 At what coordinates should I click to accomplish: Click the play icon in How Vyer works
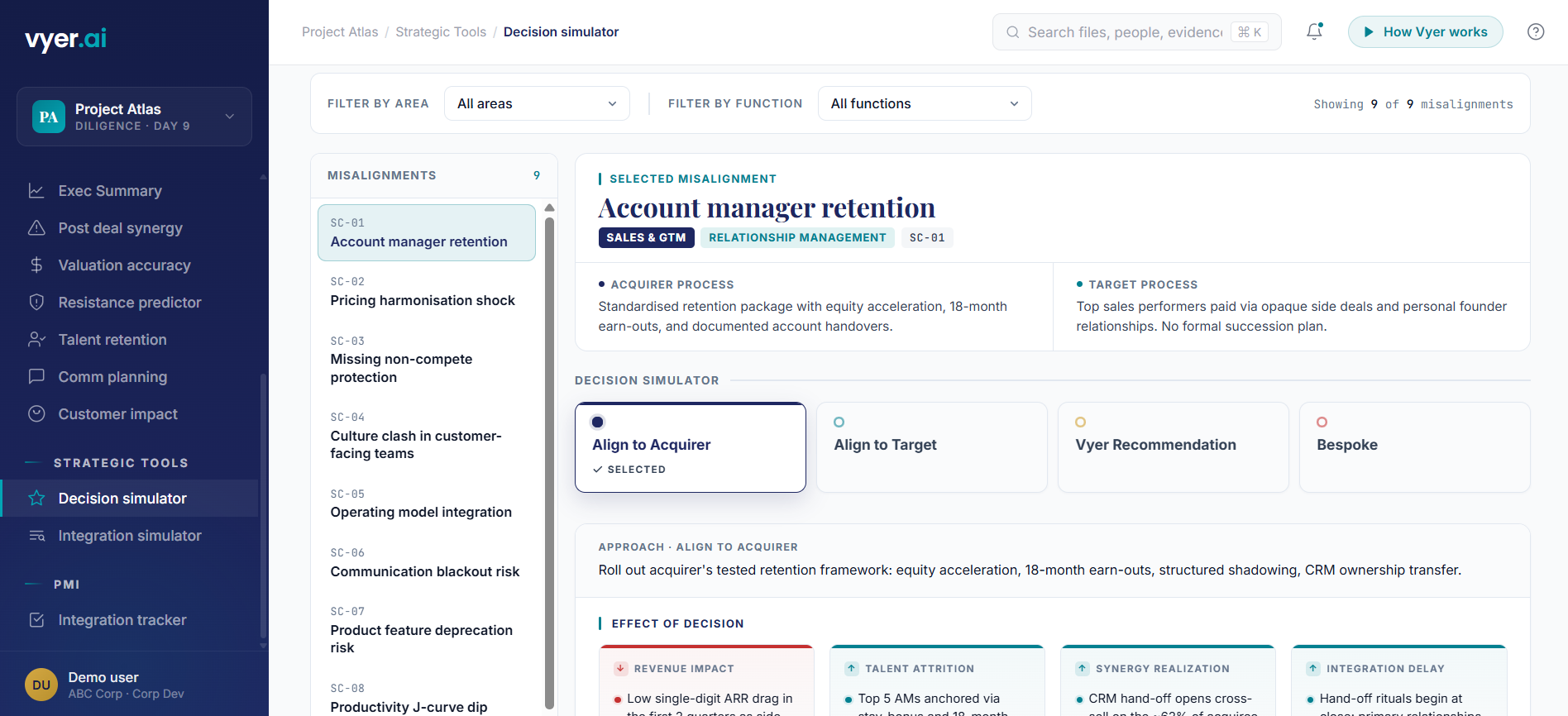tap(1369, 32)
